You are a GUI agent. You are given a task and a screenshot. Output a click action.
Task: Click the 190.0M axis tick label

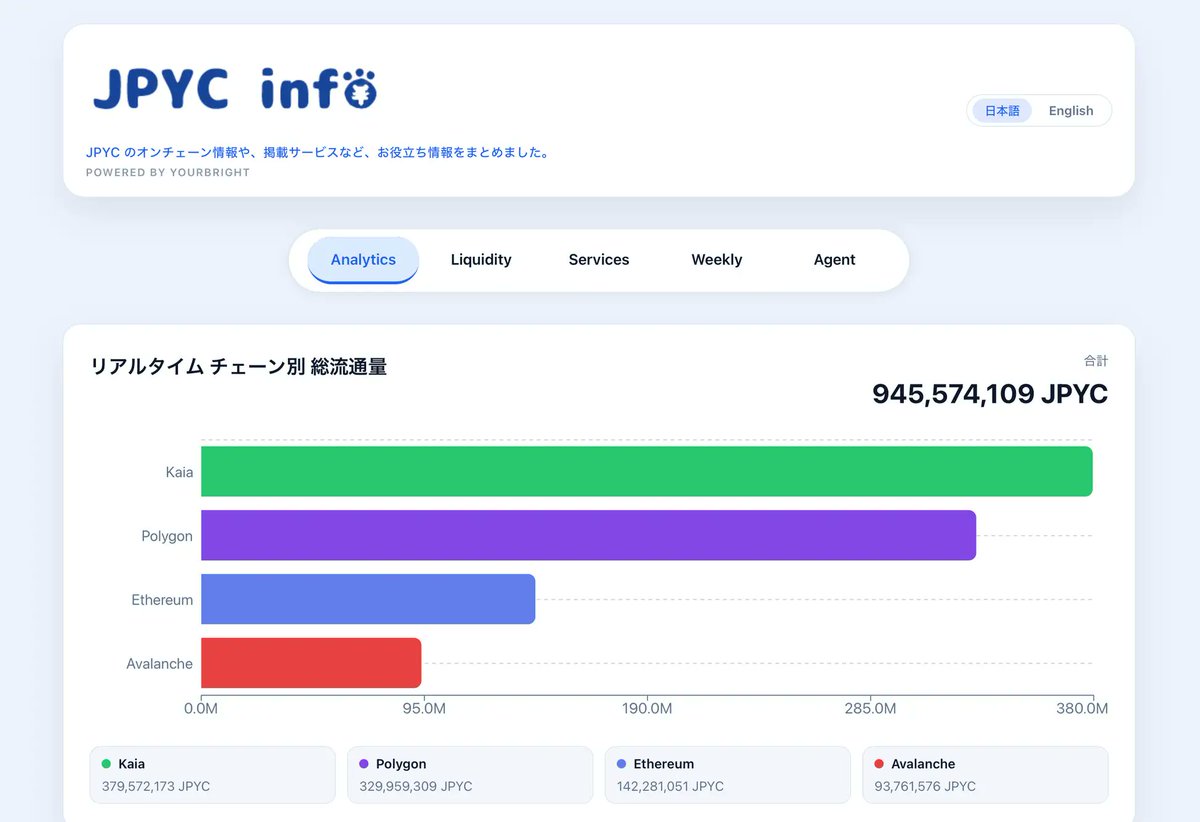click(x=647, y=709)
